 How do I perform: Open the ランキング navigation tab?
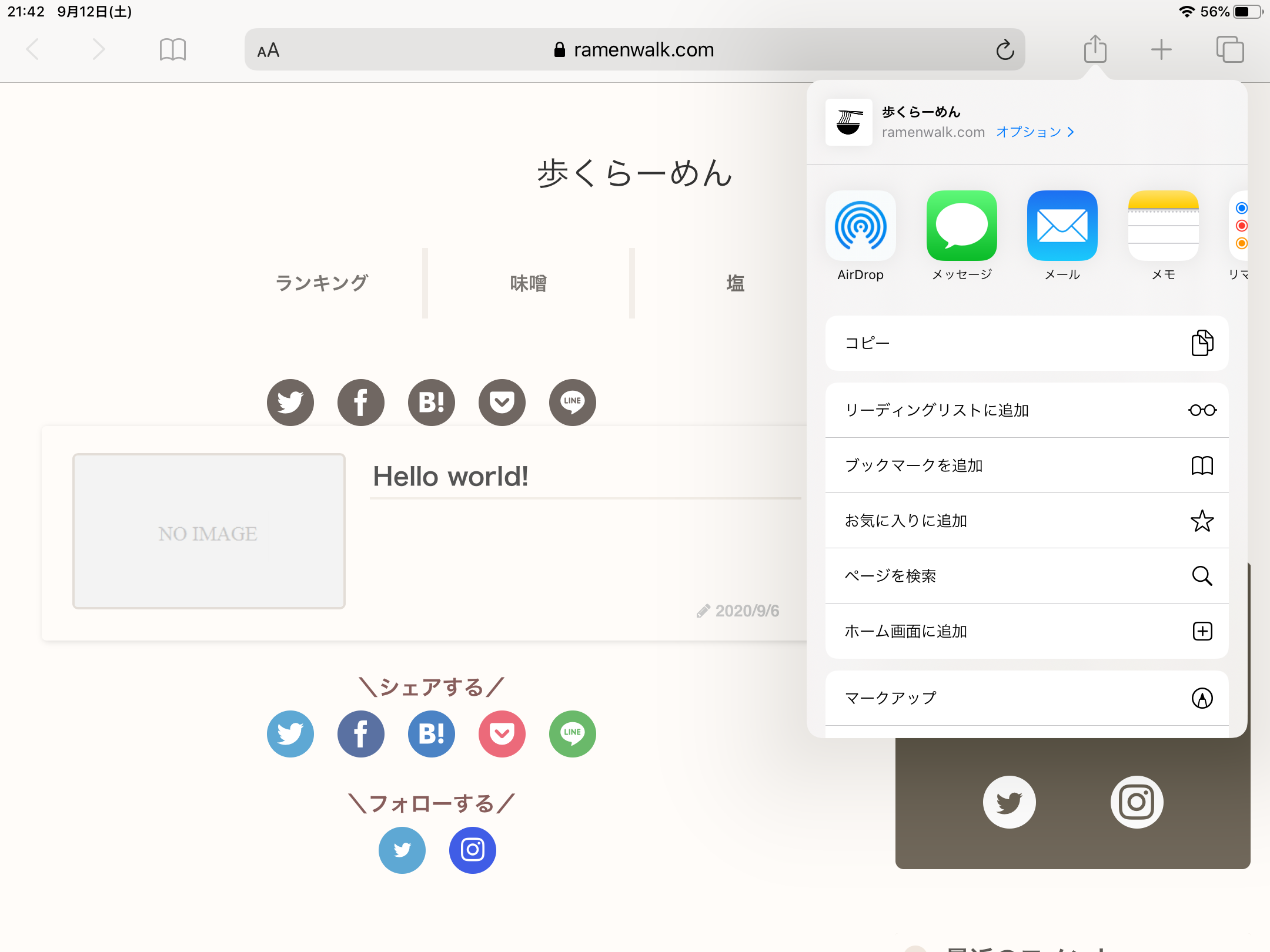click(x=322, y=283)
